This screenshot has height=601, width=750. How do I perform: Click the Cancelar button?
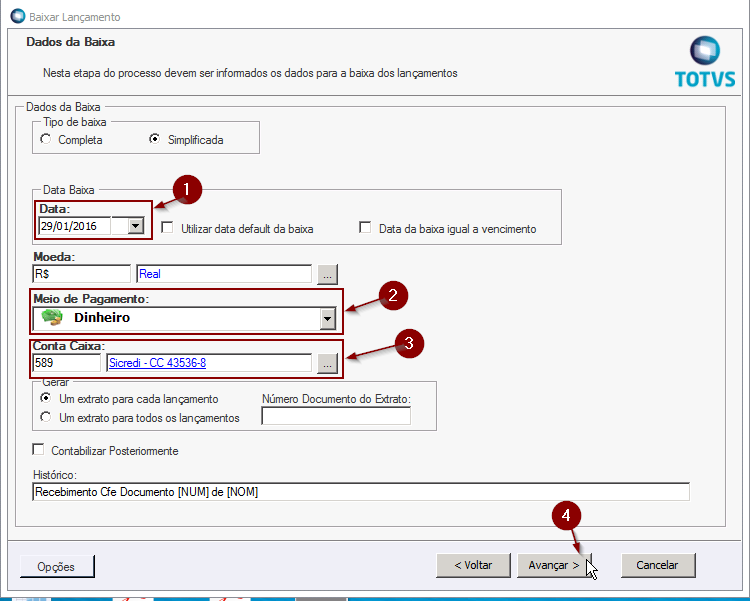[x=657, y=565]
